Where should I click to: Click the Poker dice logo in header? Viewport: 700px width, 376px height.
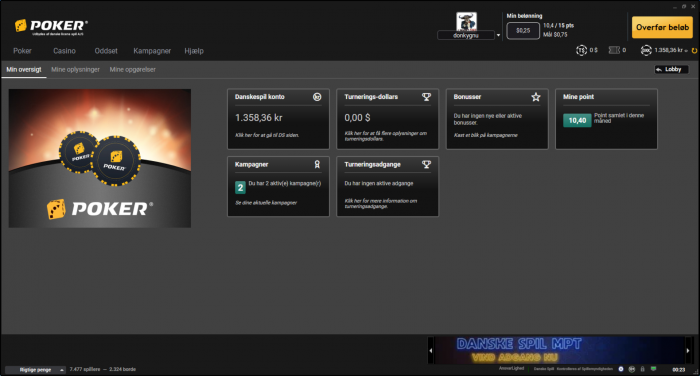(51, 27)
